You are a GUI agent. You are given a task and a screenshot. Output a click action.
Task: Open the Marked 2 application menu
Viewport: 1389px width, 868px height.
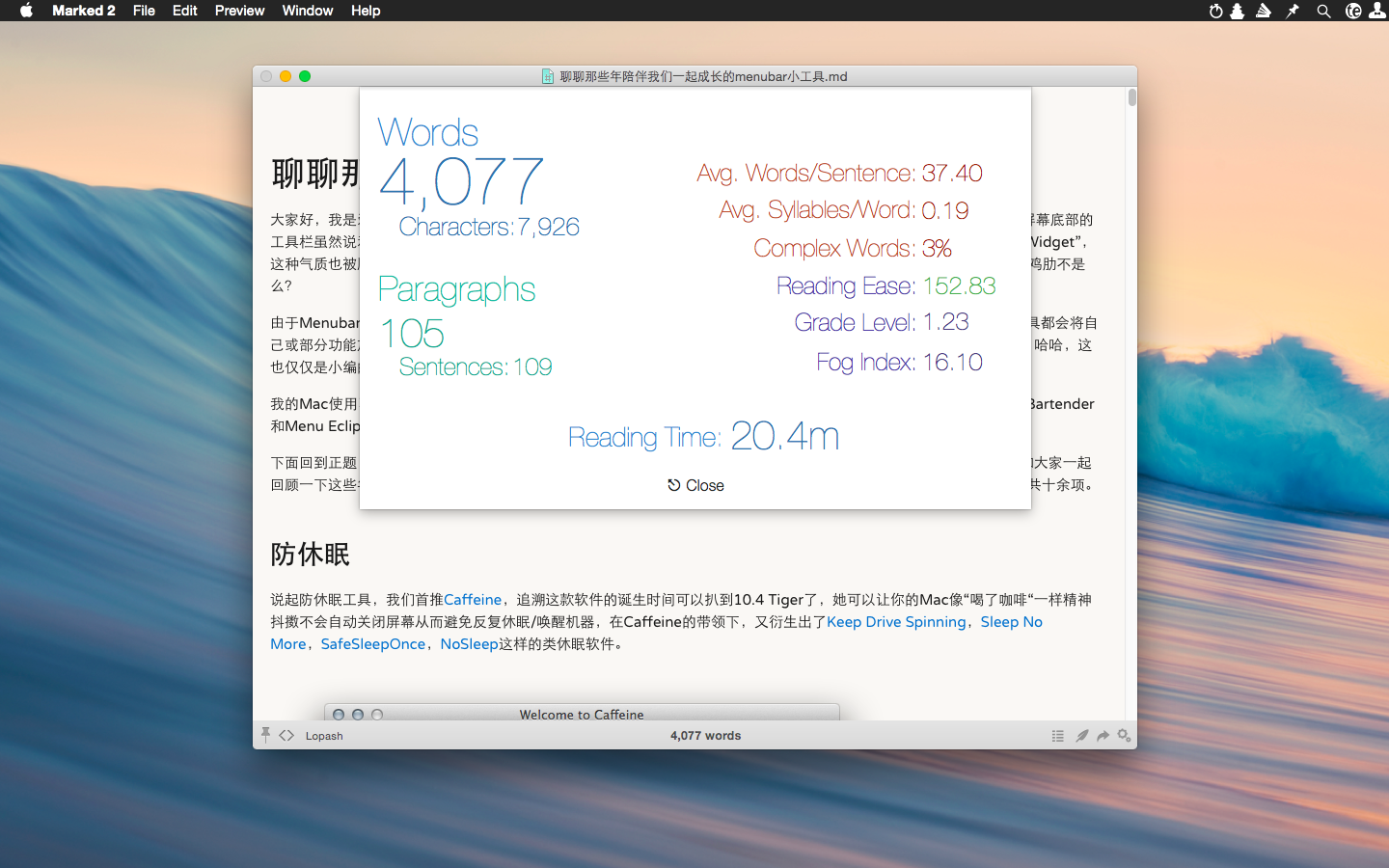click(84, 11)
